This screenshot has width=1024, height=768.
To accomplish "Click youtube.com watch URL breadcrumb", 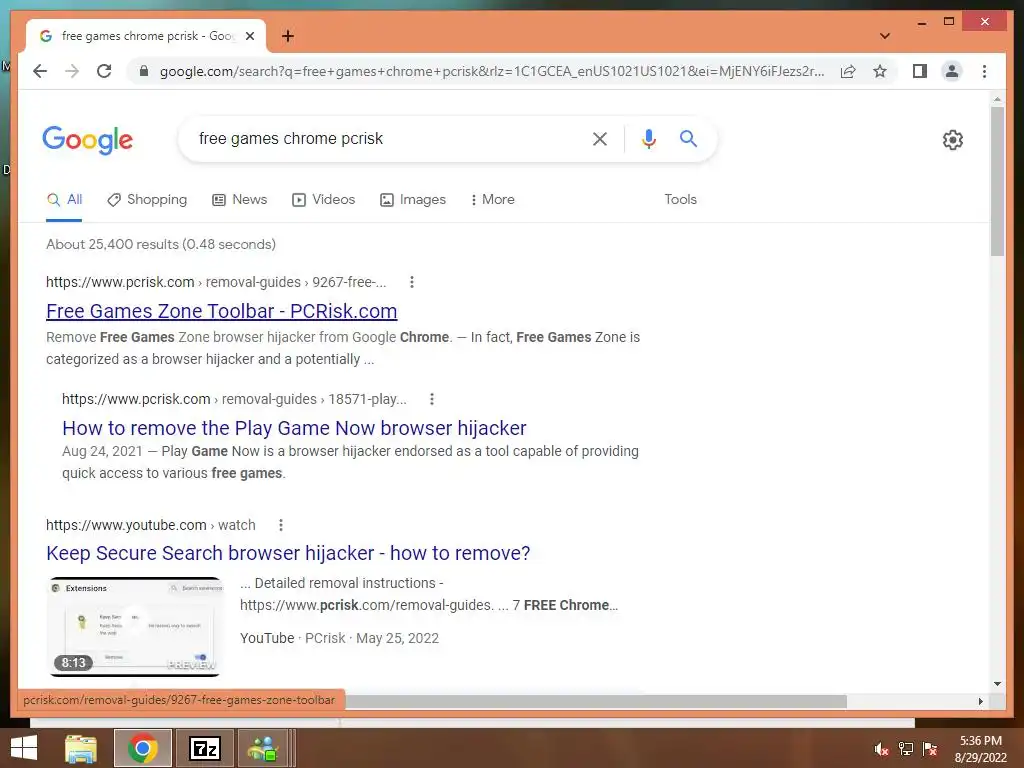I will 151,525.
